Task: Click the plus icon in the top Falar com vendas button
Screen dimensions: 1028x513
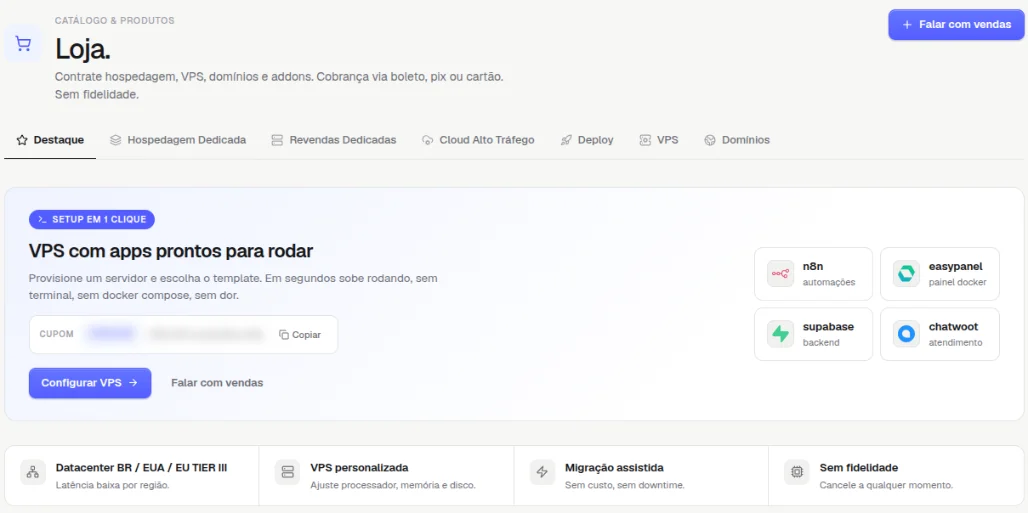Action: pos(907,24)
